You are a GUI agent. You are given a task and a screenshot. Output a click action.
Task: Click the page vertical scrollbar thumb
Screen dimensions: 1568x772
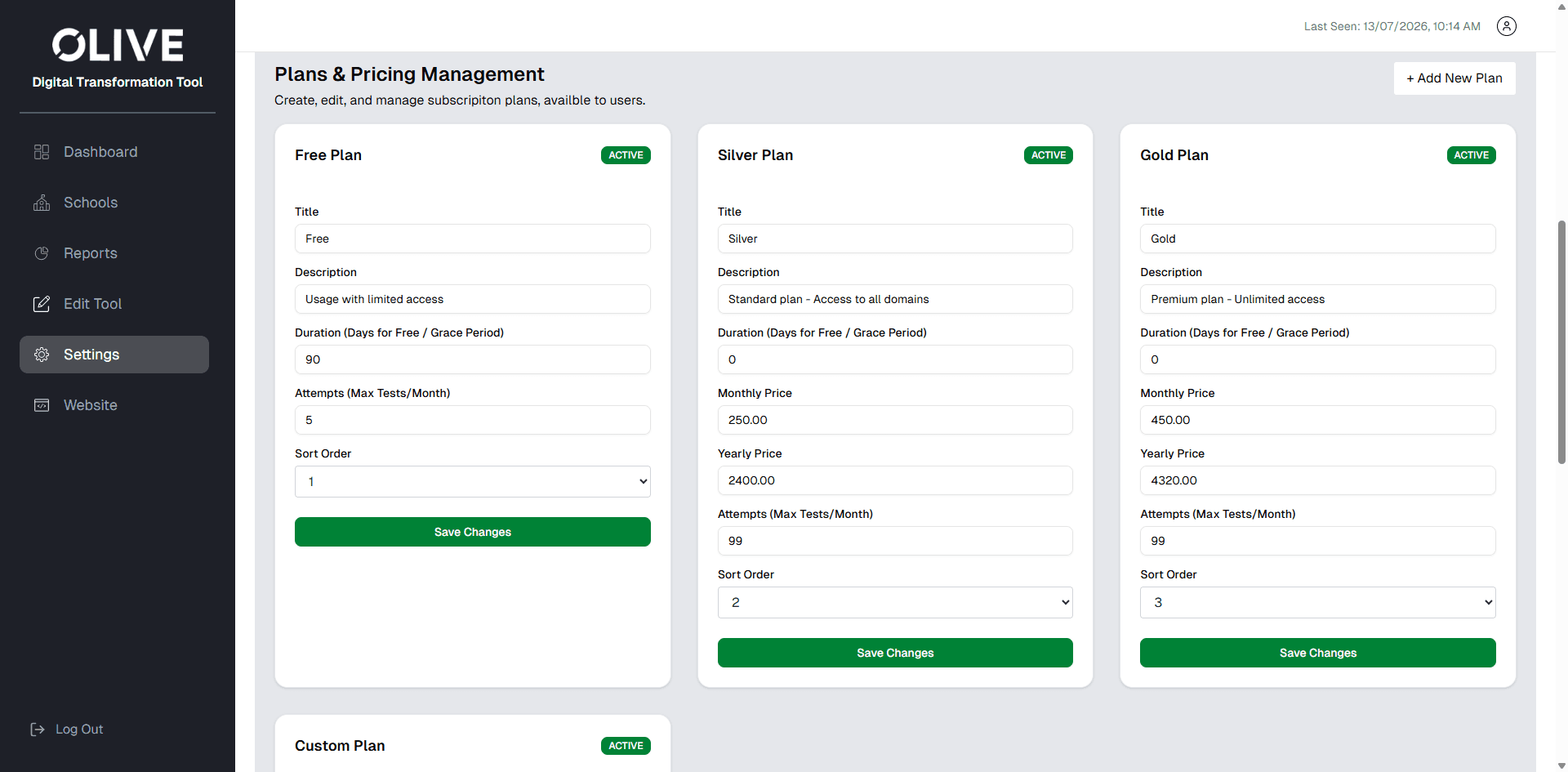coord(1561,341)
